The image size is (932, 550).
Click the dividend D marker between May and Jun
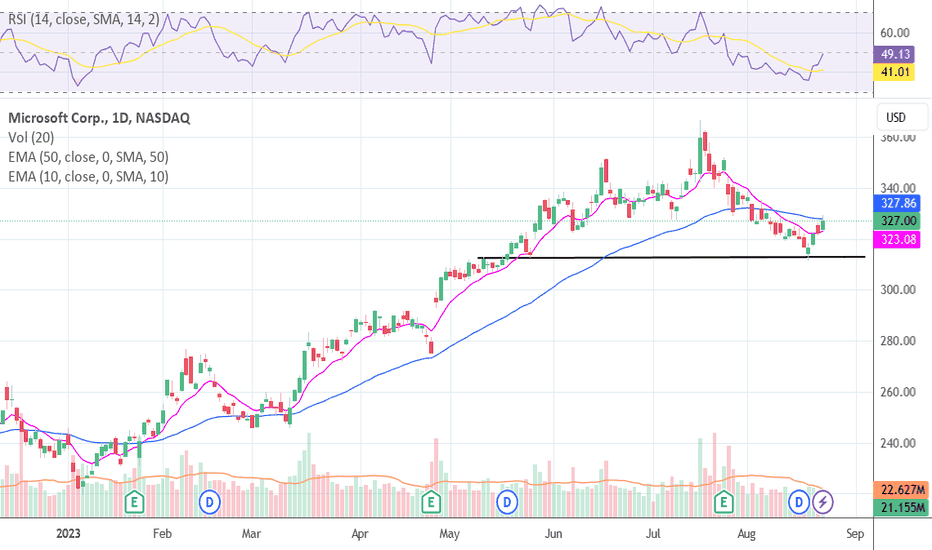pos(507,502)
